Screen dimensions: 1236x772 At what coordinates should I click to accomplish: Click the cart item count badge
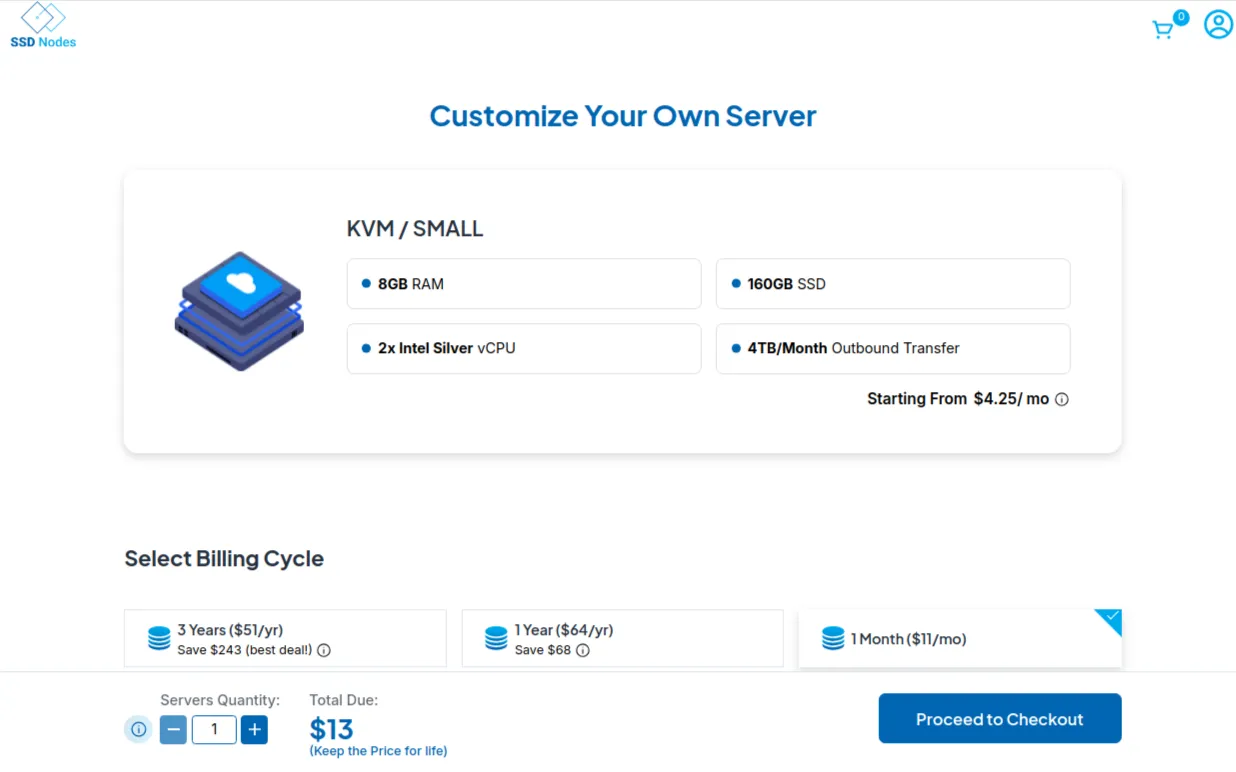click(x=1181, y=17)
